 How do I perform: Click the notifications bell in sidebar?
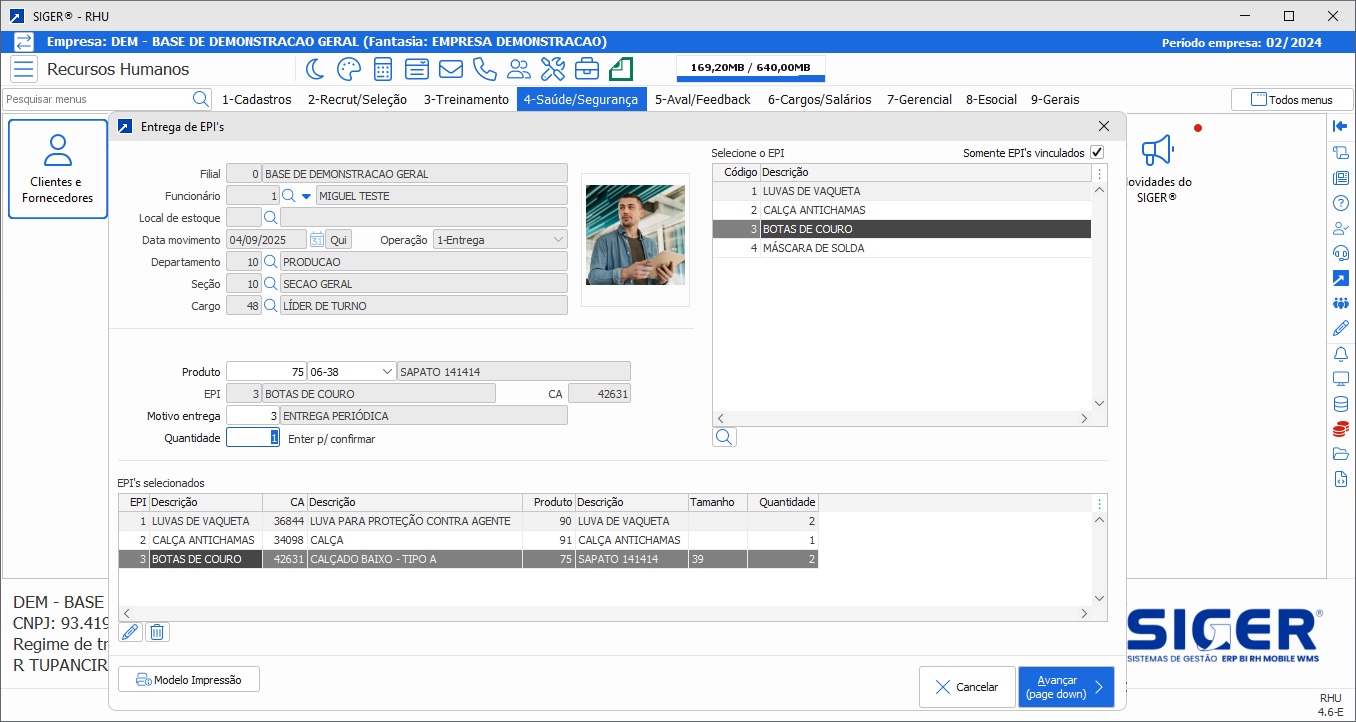pos(1341,354)
